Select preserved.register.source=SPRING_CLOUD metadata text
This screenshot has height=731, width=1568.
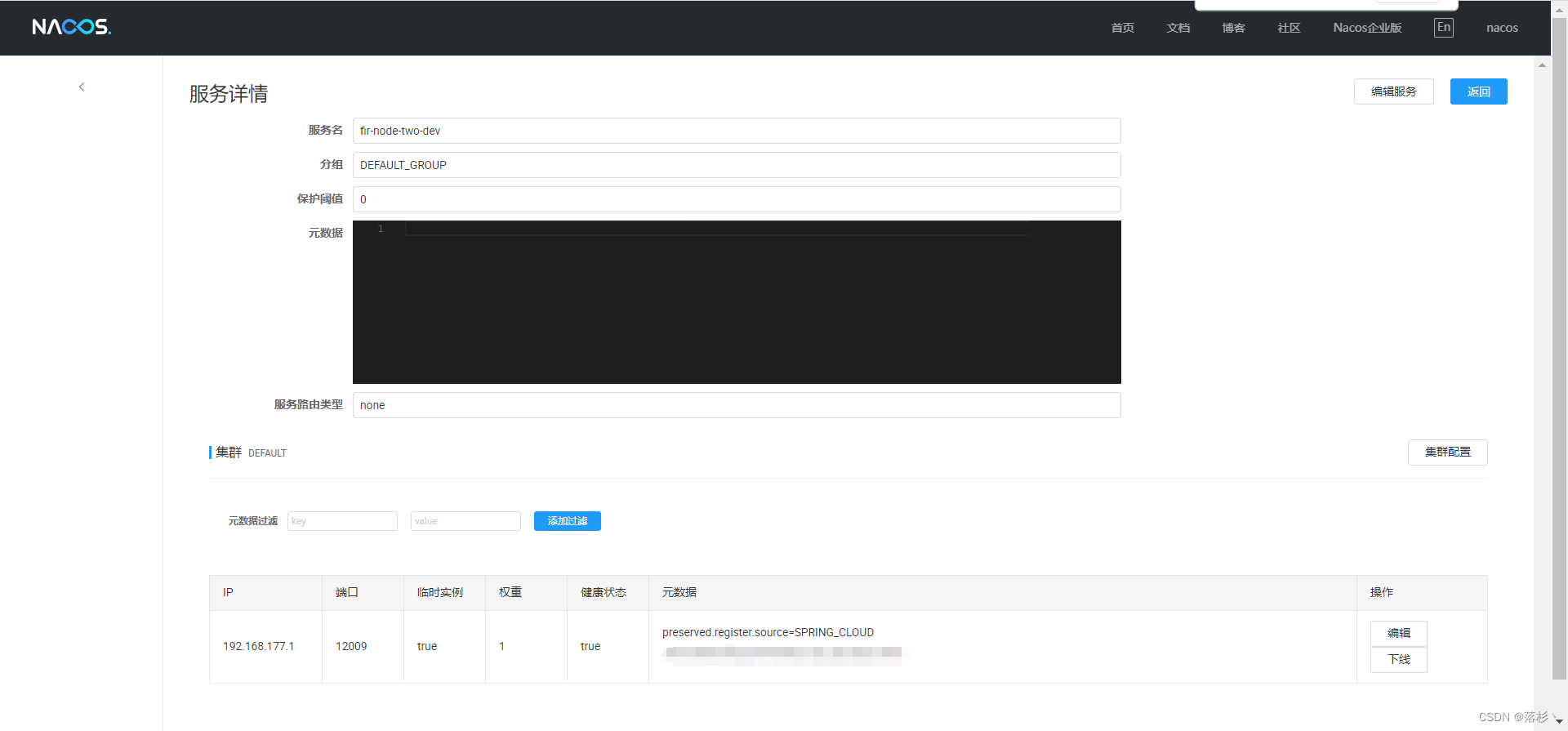[x=768, y=632]
